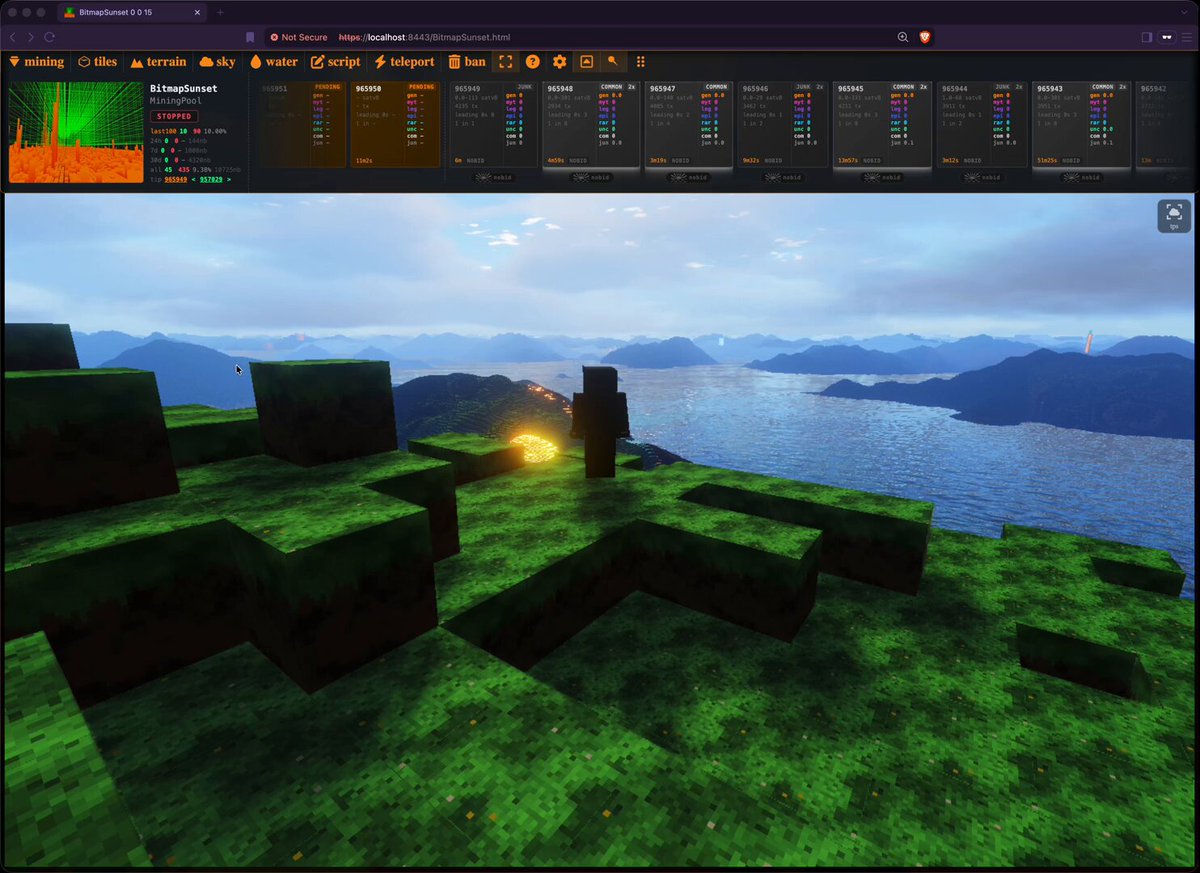Open the sky menu
Screen dimensions: 1200x873
pos(217,62)
